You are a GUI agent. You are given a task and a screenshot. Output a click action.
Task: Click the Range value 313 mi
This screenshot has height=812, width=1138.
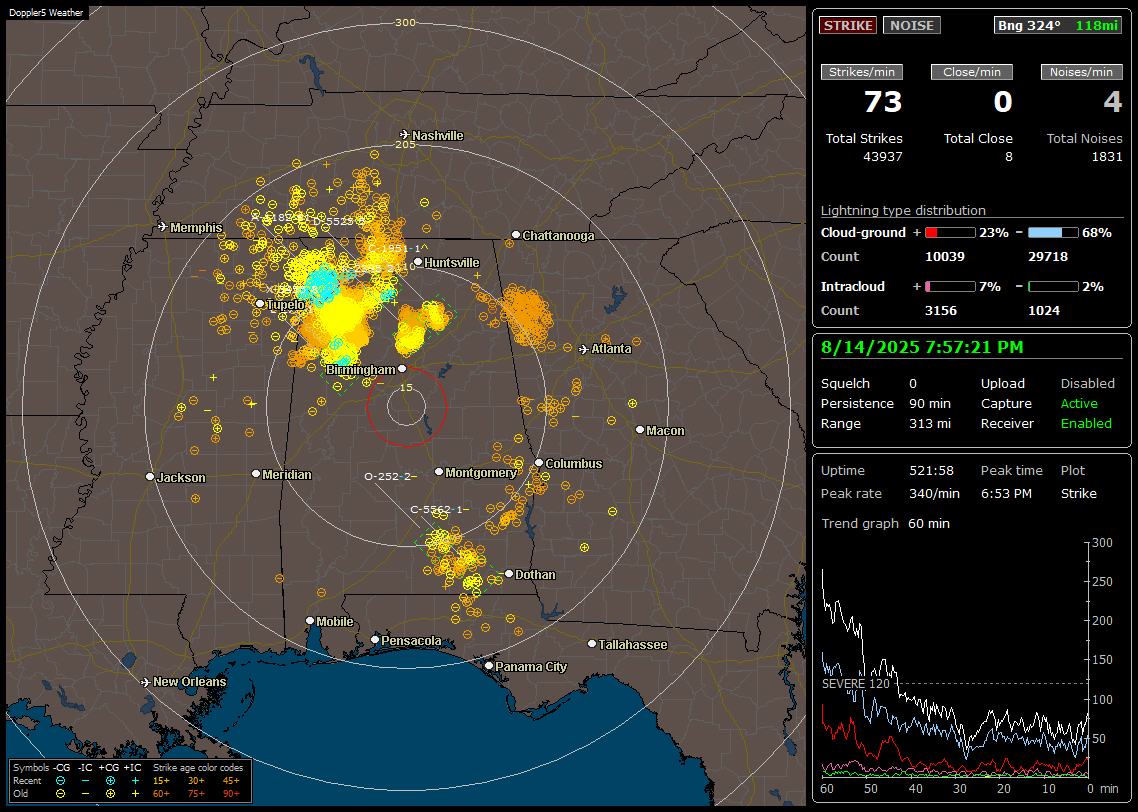pos(930,424)
